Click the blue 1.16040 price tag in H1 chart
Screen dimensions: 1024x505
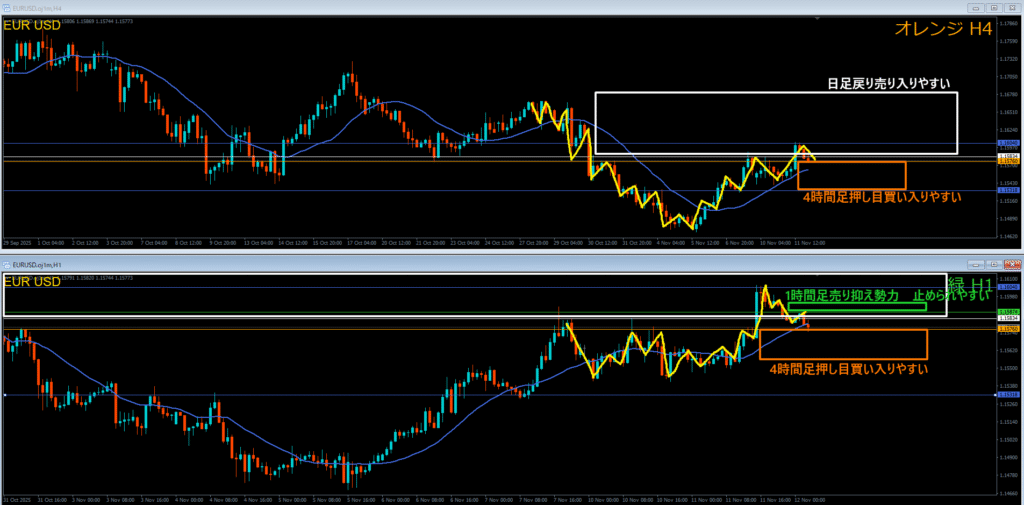[1008, 287]
